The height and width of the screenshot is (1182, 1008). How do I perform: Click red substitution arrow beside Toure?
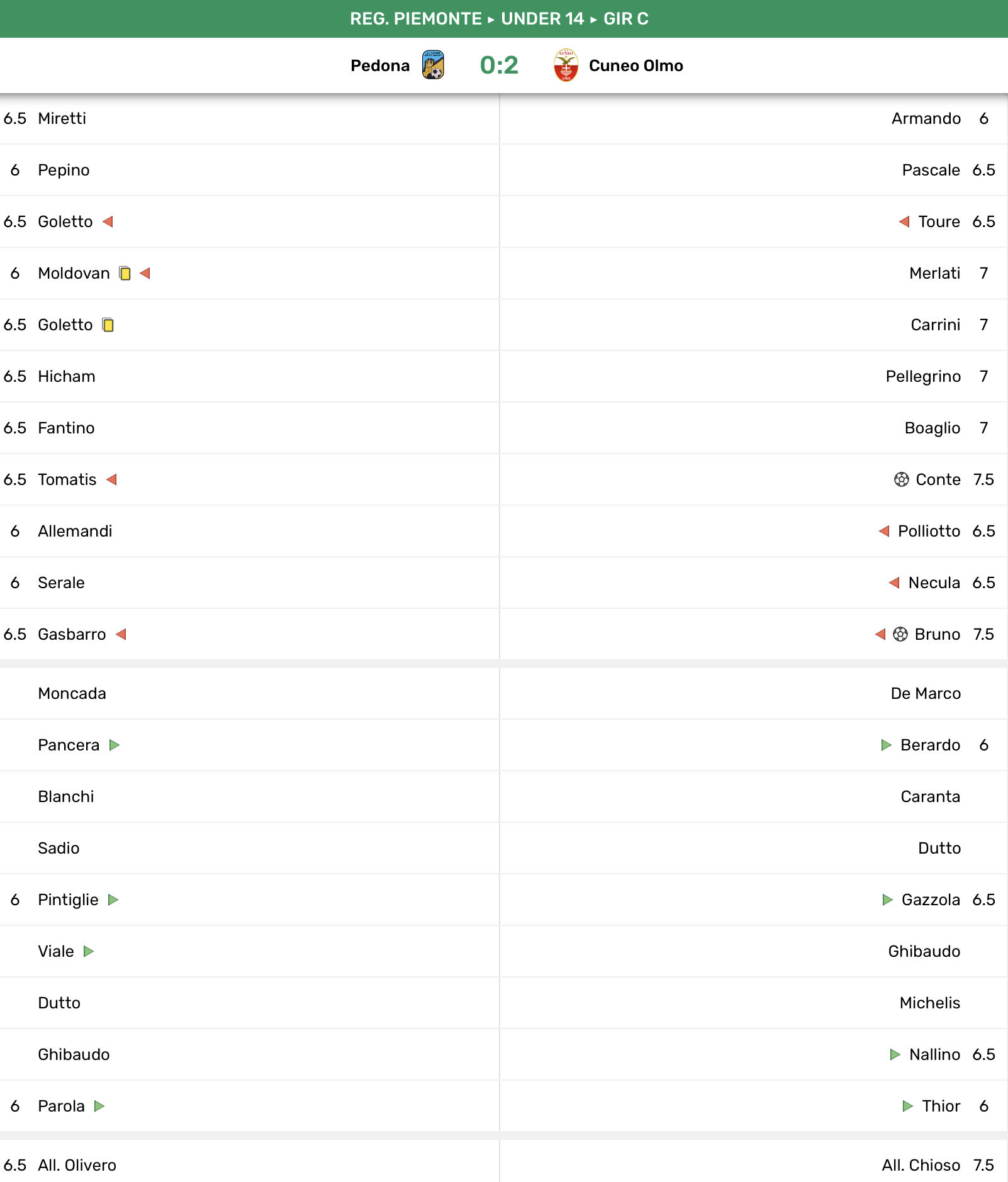pyautogui.click(x=904, y=221)
